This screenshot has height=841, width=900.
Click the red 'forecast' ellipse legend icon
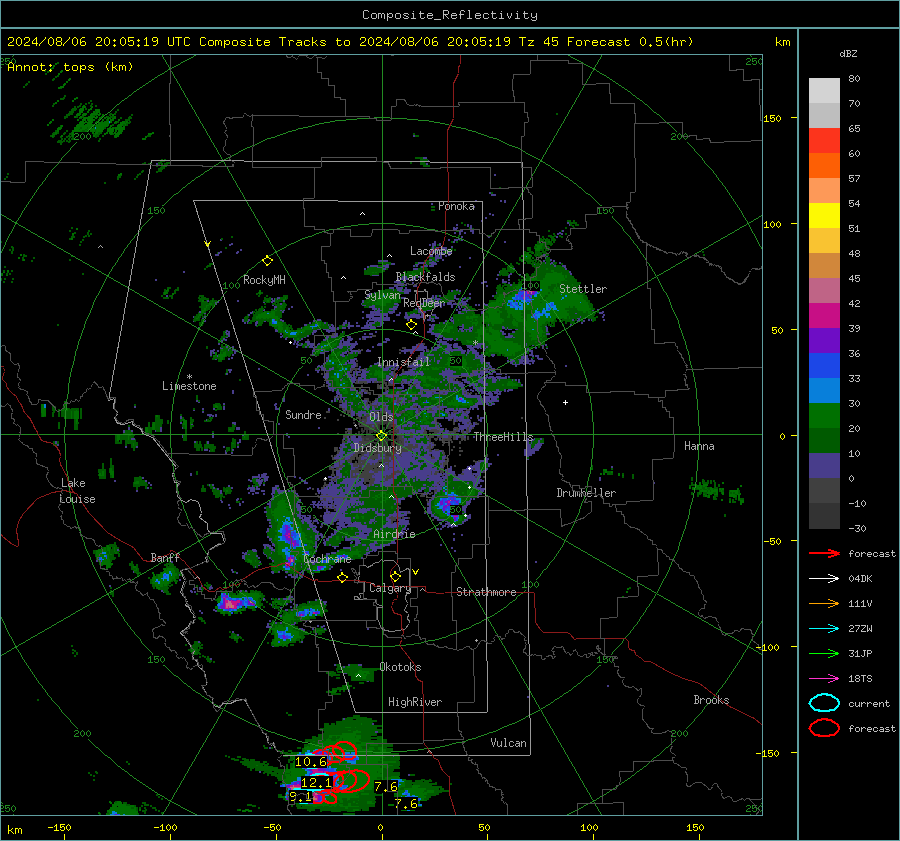(824, 728)
